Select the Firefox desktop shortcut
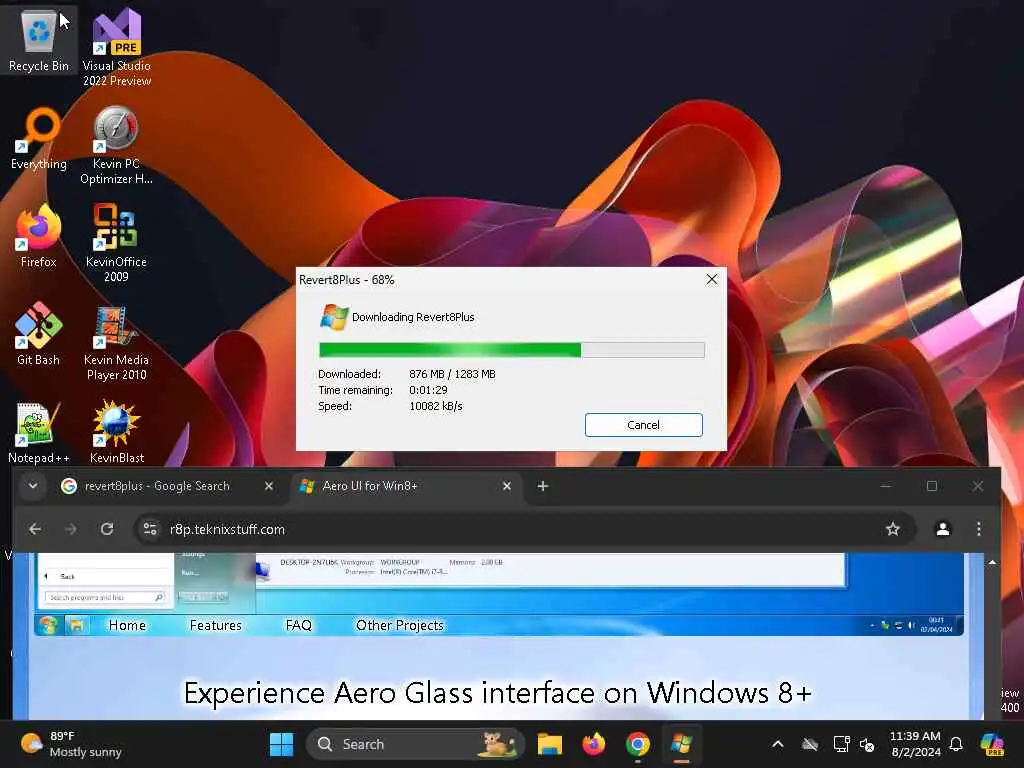 tap(39, 236)
